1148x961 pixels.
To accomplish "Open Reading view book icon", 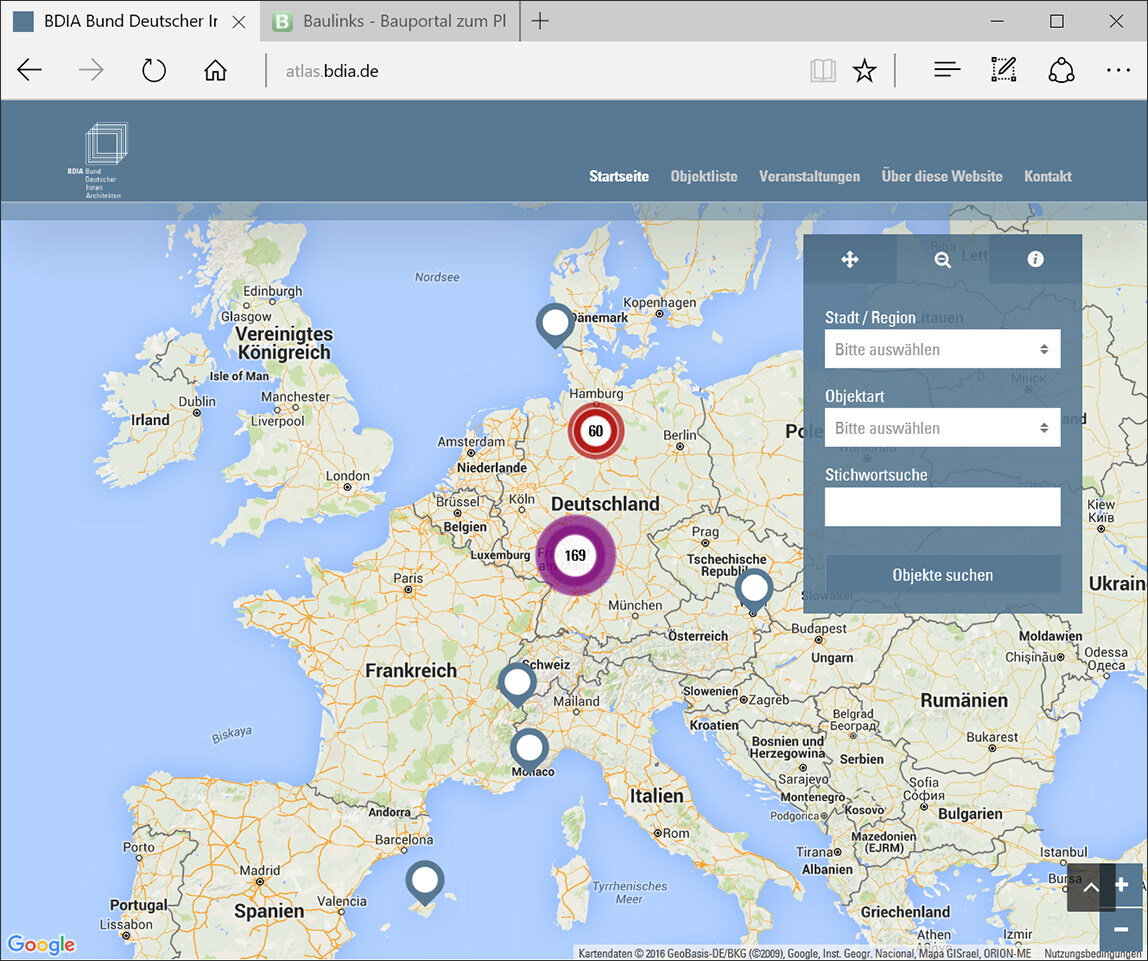I will 823,71.
